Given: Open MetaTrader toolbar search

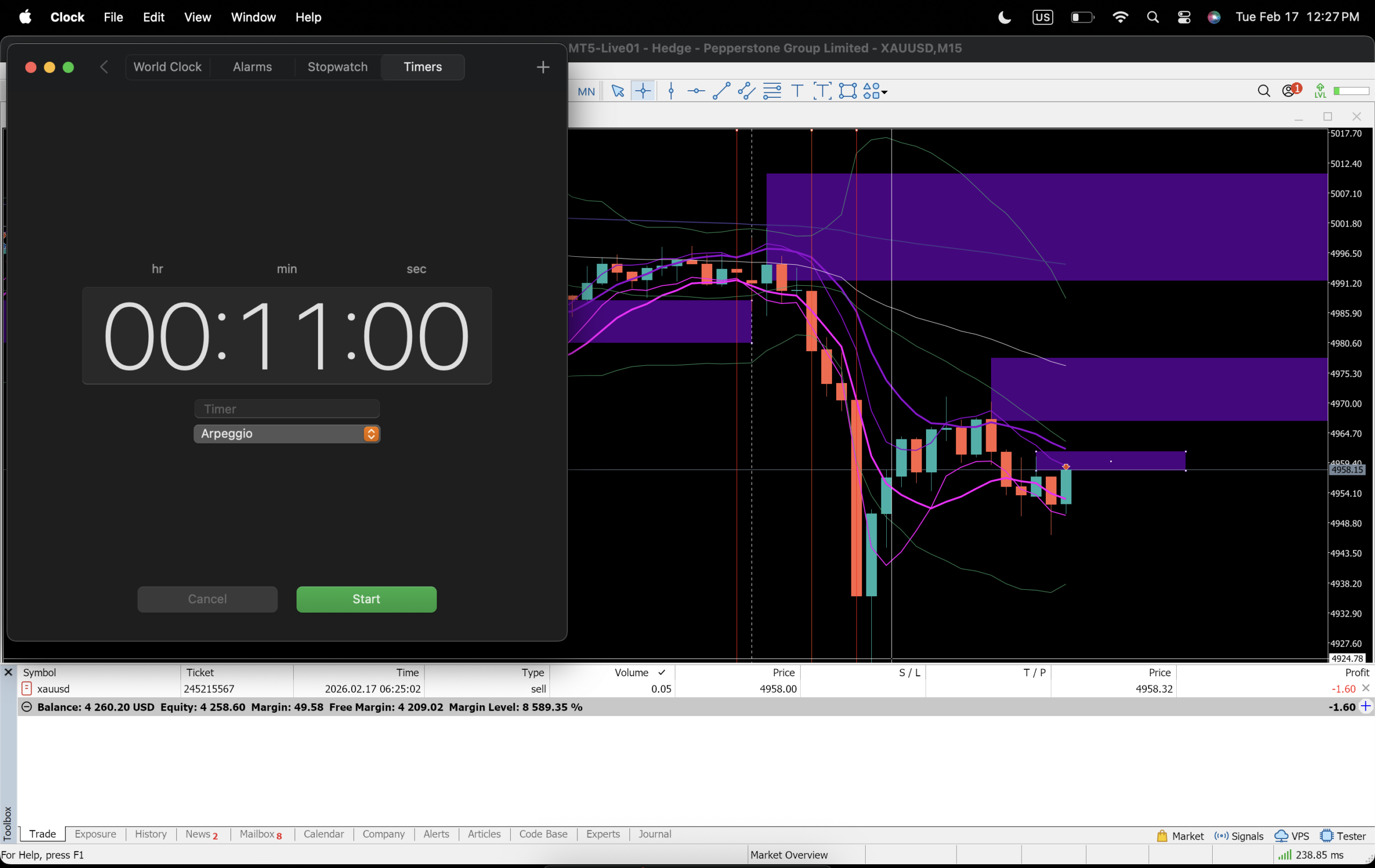Looking at the screenshot, I should (x=1264, y=91).
